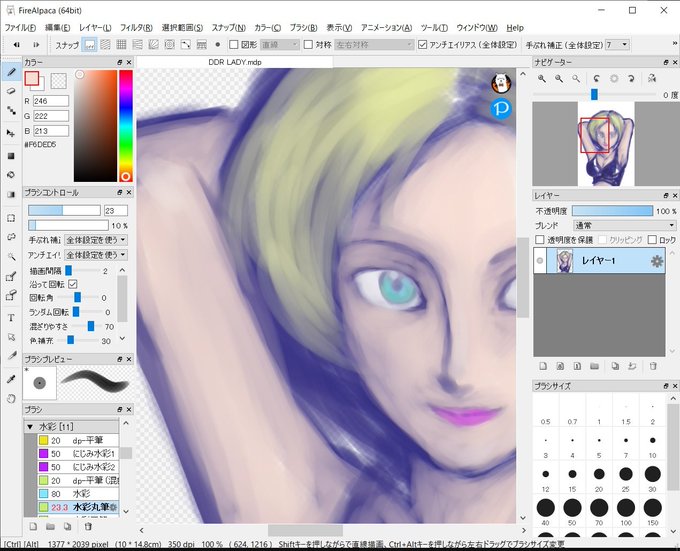Select the Text tool
The height and width of the screenshot is (551, 680).
point(11,318)
